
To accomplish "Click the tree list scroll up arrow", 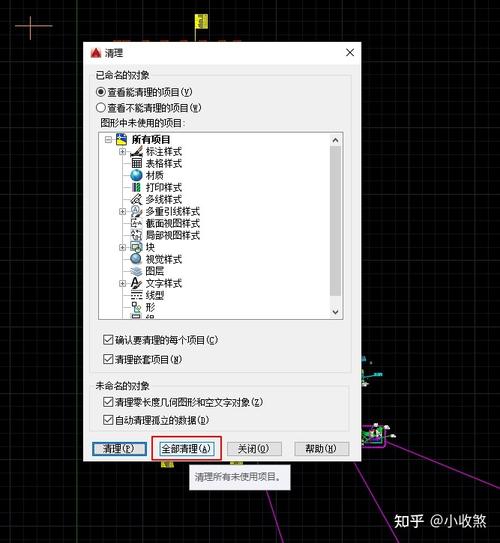I will click(335, 140).
